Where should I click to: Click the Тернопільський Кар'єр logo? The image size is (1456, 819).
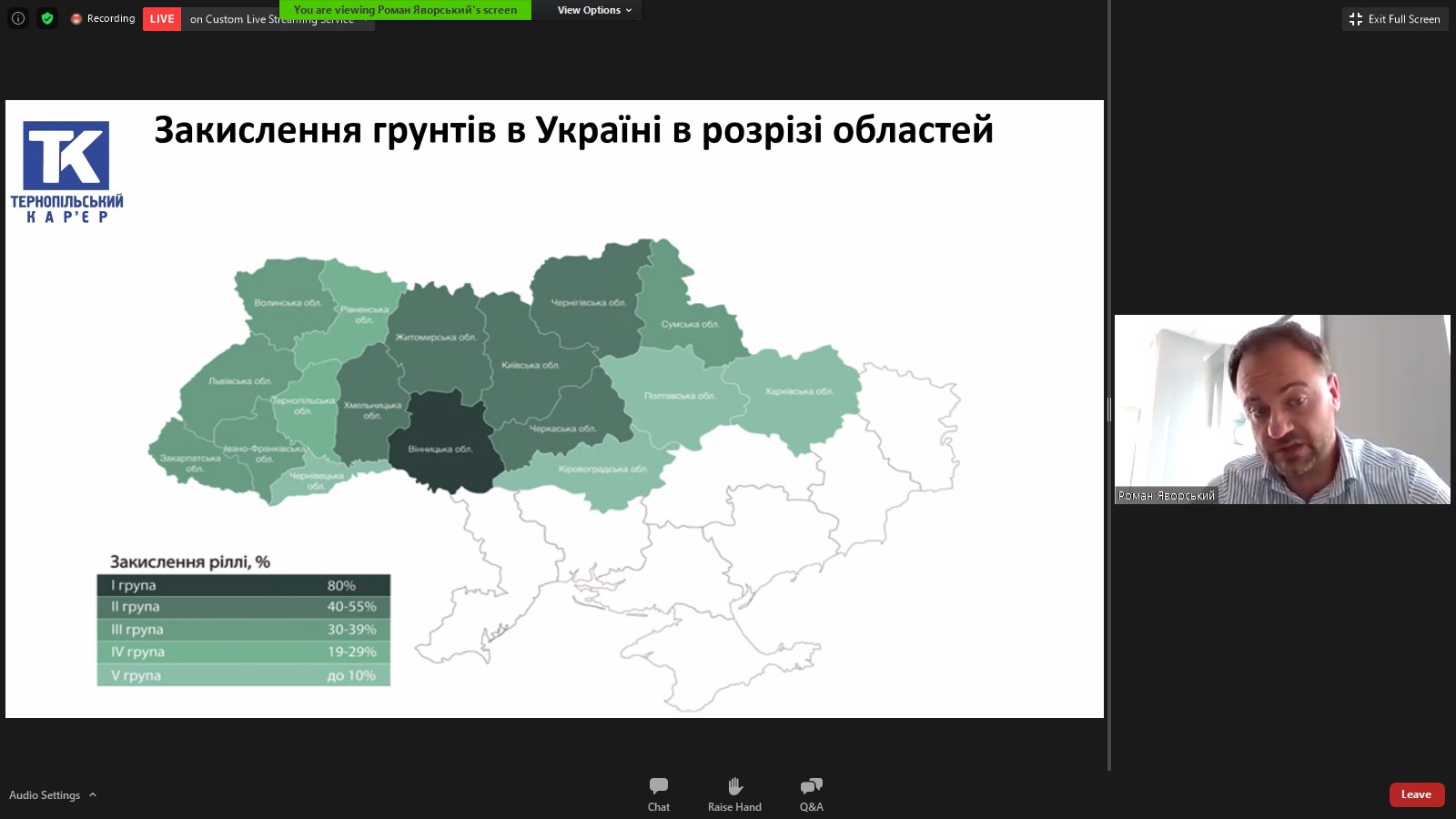pyautogui.click(x=66, y=171)
